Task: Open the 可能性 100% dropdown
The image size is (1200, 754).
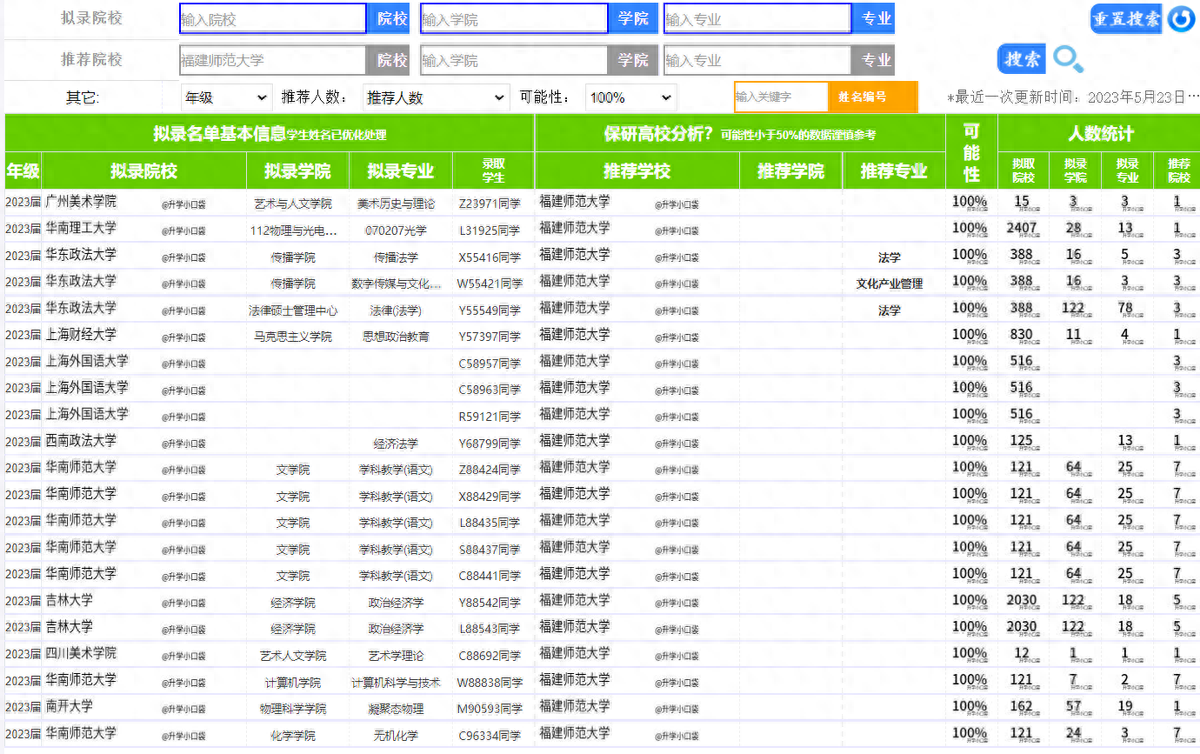Action: point(631,98)
